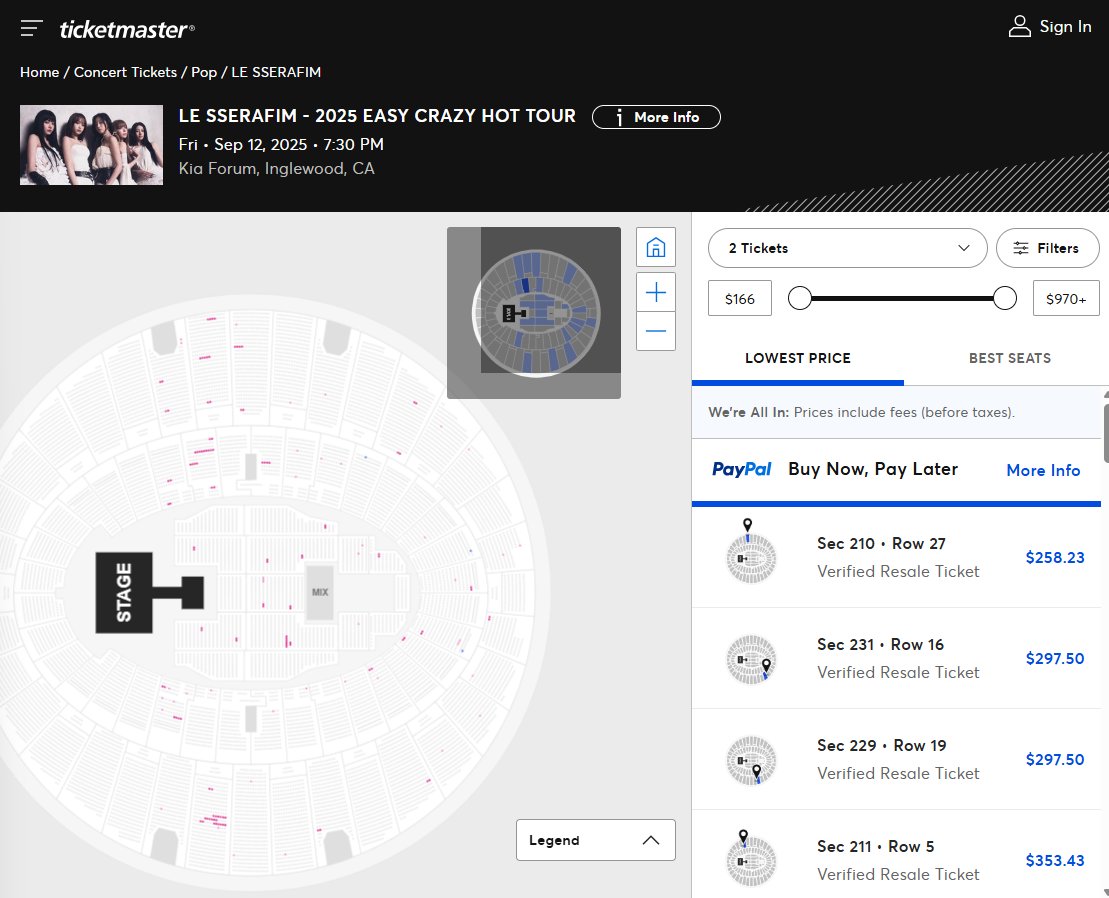Image resolution: width=1109 pixels, height=898 pixels.
Task: Select Sec 210 Row 27 listing
Action: pyautogui.click(x=896, y=557)
